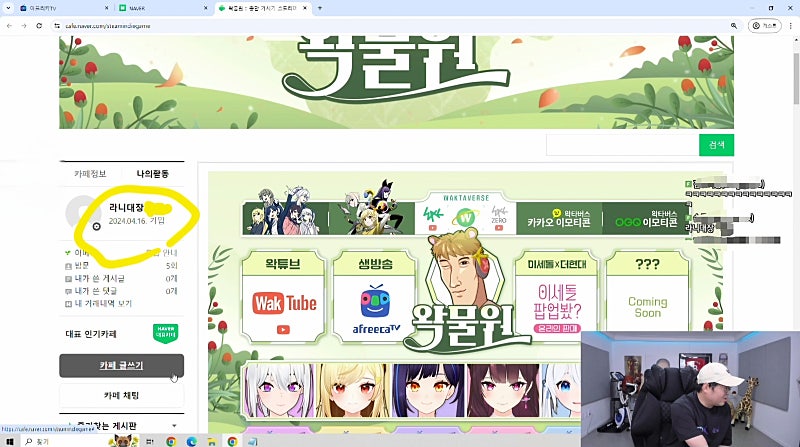Screen dimensions: 800x447
Task: Launch Microsoft Edge from the taskbar
Action: (x=191, y=441)
